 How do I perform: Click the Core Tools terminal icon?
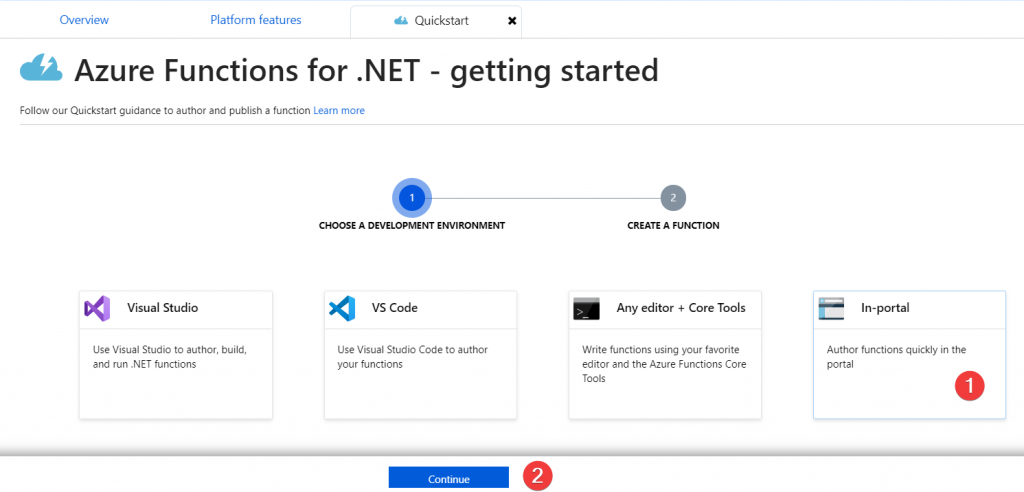tap(586, 308)
